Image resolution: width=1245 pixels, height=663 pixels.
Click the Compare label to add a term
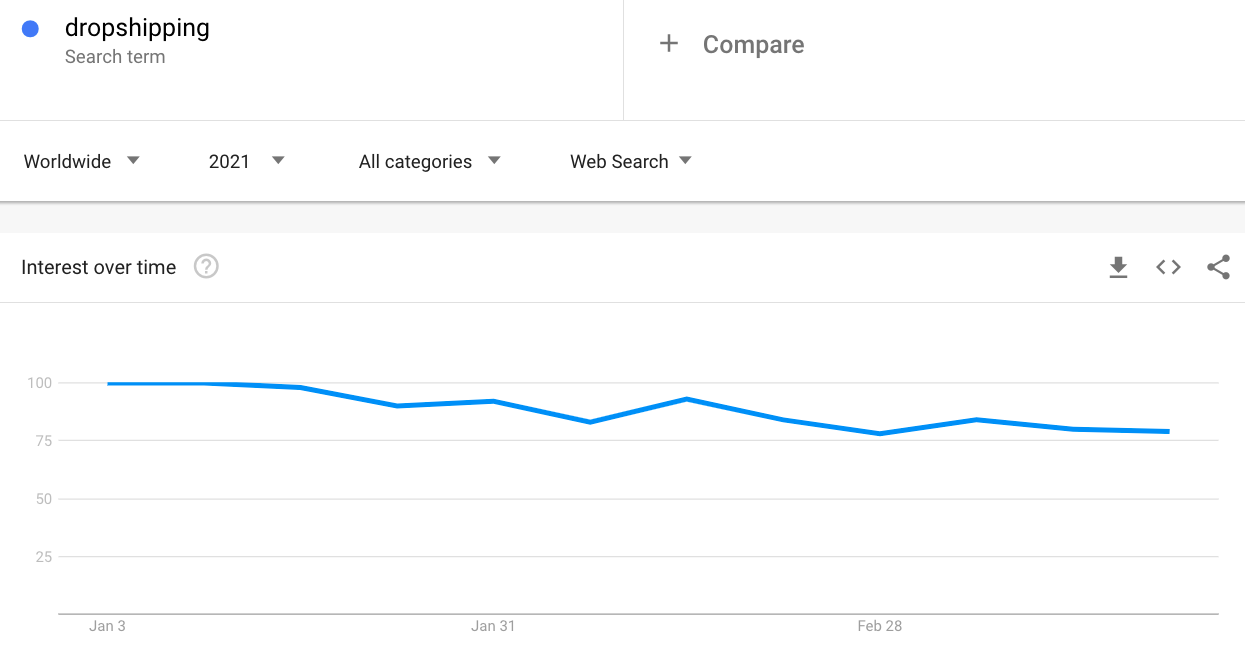coord(753,44)
